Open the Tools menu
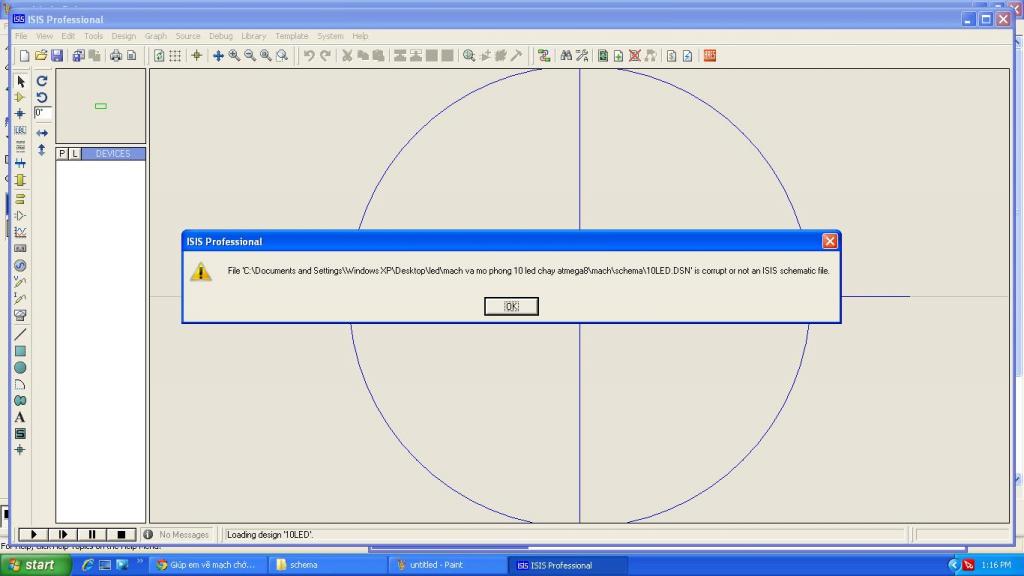 pos(93,36)
